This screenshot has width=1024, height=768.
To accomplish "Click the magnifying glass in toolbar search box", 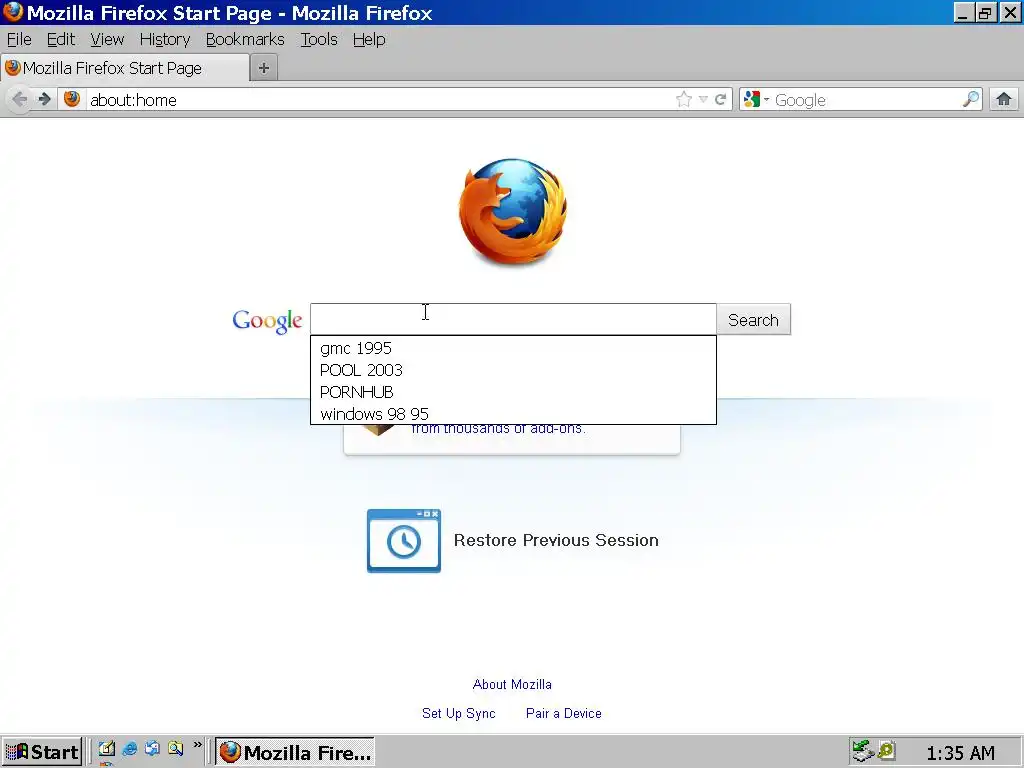I will click(x=970, y=99).
